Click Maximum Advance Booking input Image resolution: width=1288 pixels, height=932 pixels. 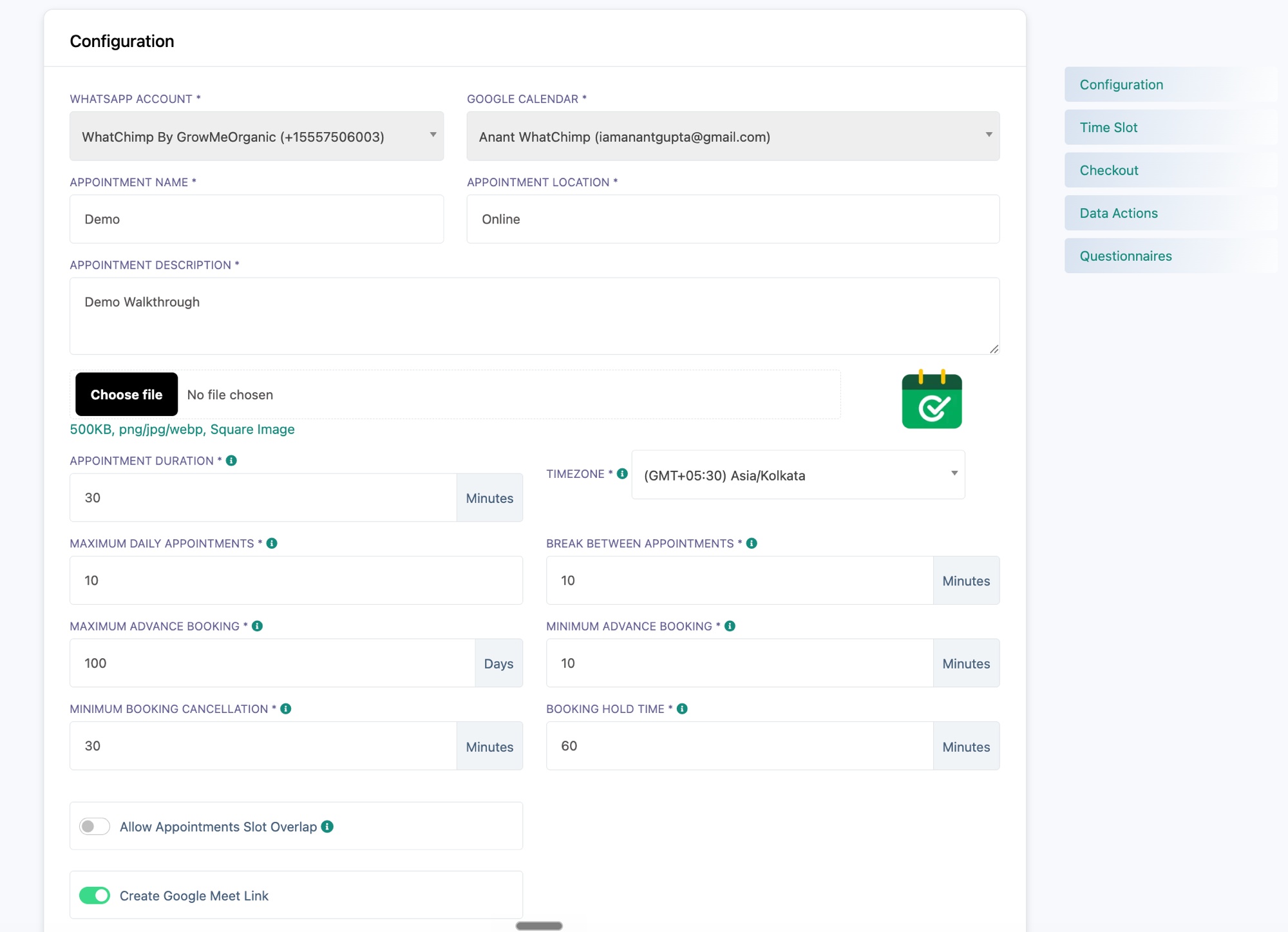(x=272, y=663)
